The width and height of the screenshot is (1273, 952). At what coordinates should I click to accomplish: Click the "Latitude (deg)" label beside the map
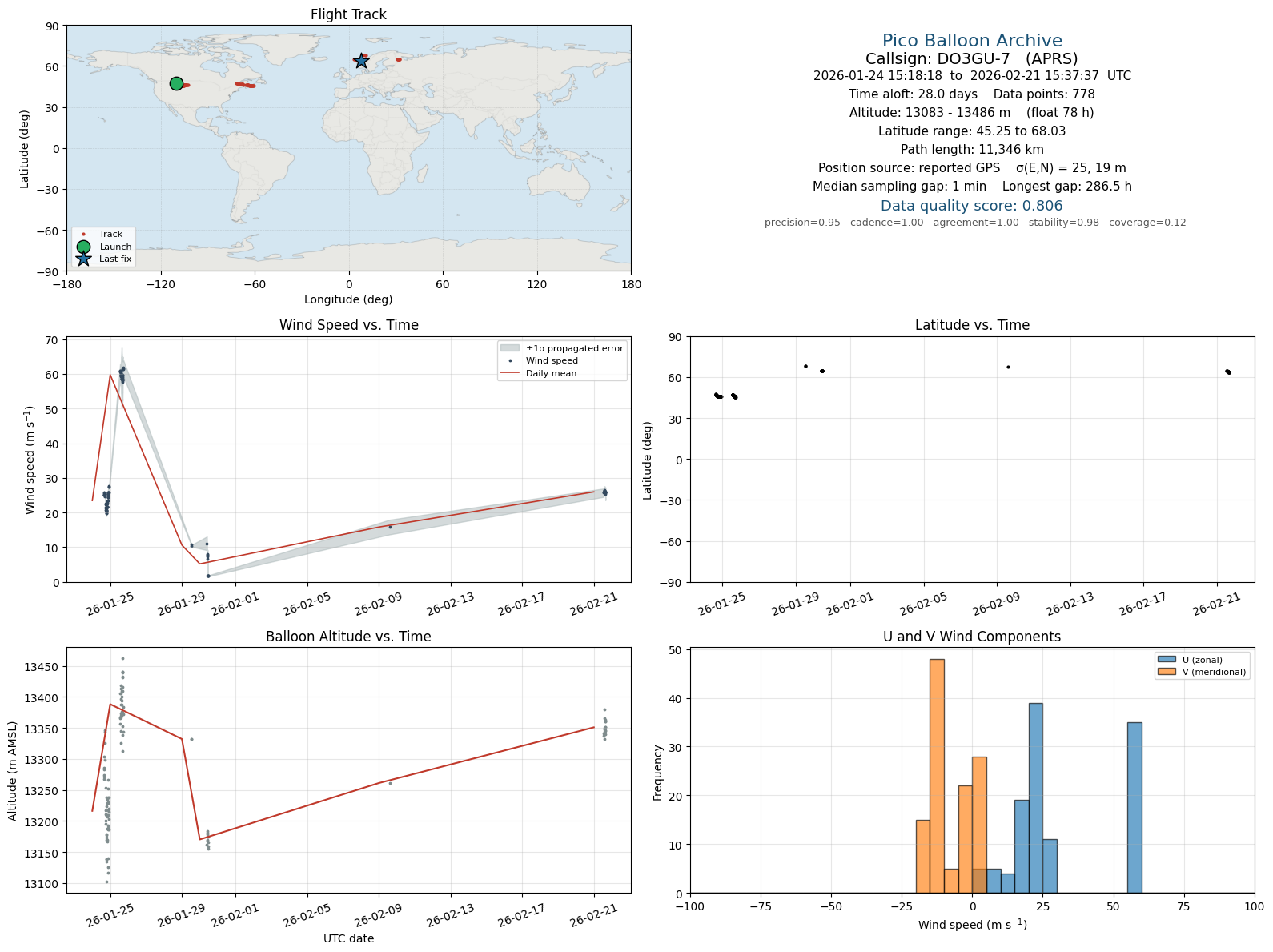24,149
